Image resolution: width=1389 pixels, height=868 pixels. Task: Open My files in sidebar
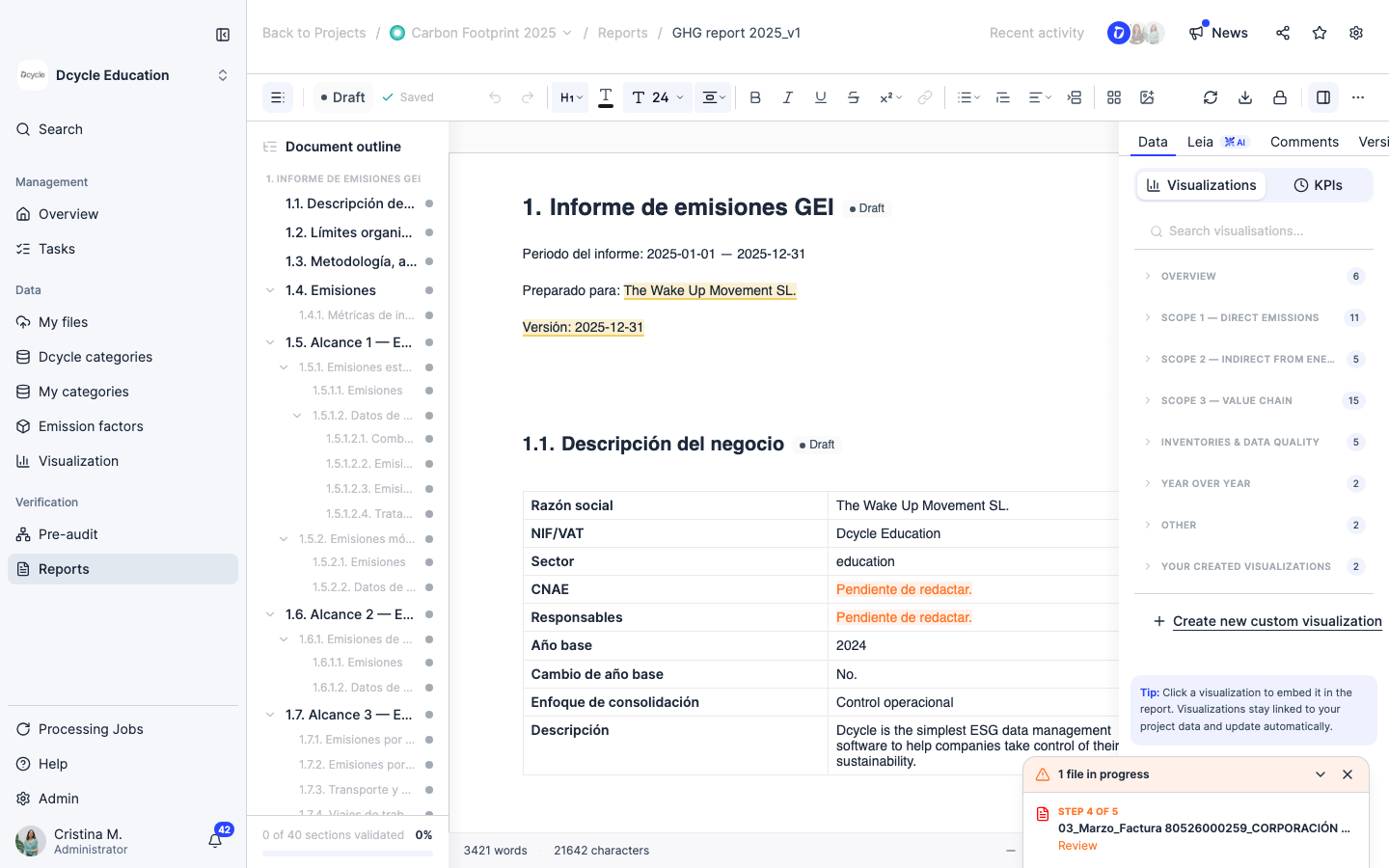(123, 322)
